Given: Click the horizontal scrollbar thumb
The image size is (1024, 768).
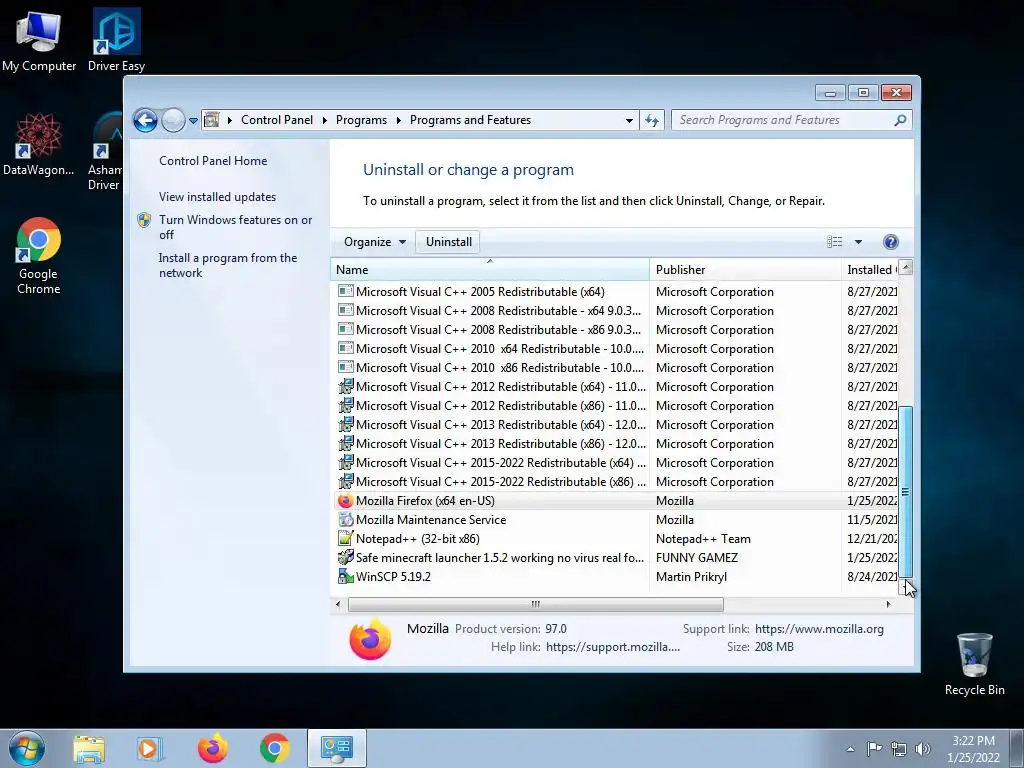Looking at the screenshot, I should (x=536, y=605).
